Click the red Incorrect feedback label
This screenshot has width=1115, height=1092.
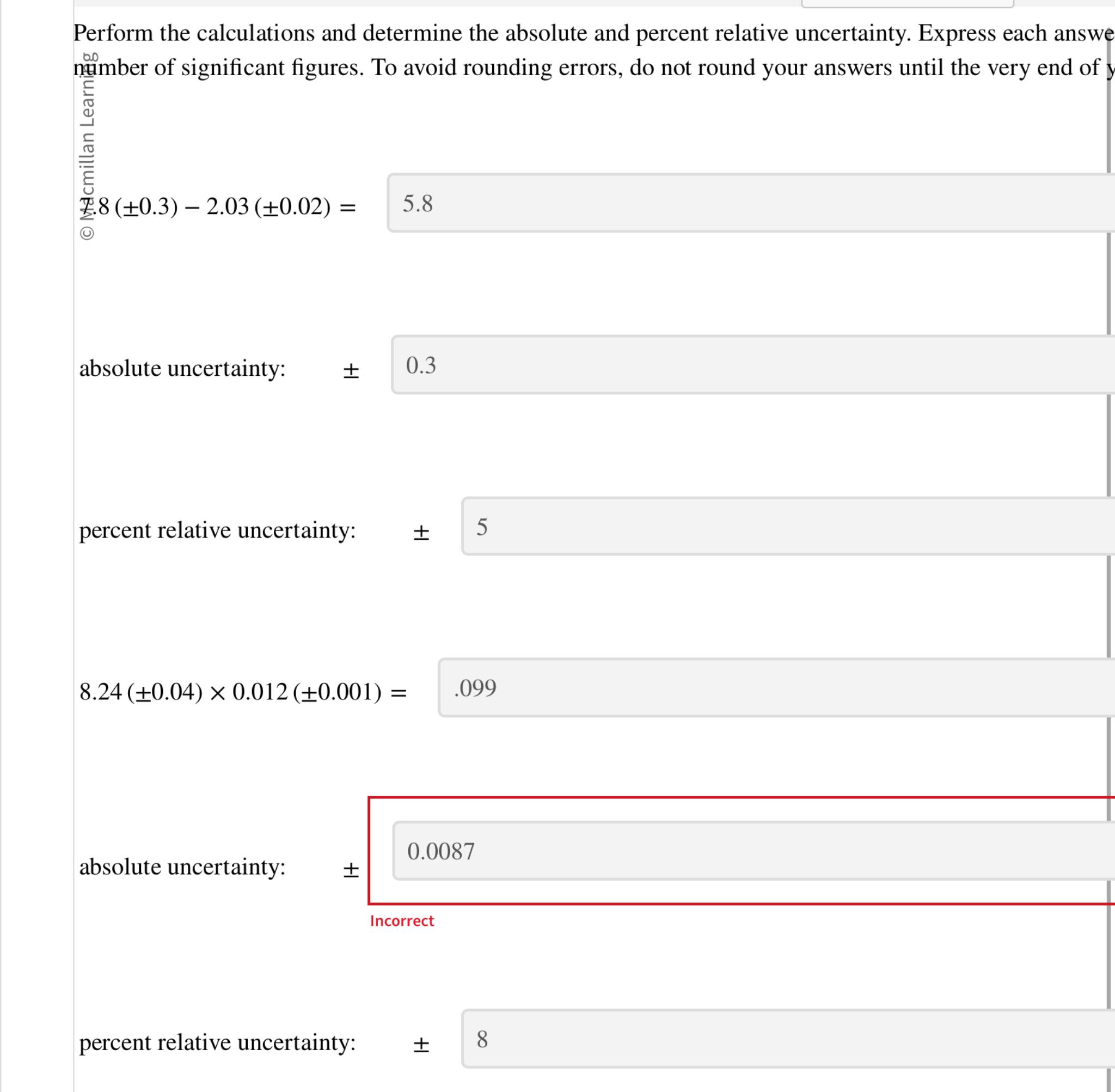point(402,921)
